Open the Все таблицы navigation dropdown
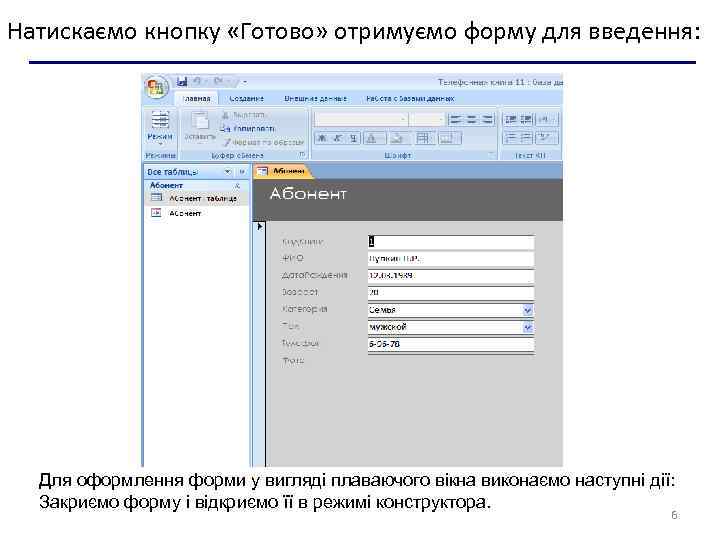The image size is (720, 540). 228,172
